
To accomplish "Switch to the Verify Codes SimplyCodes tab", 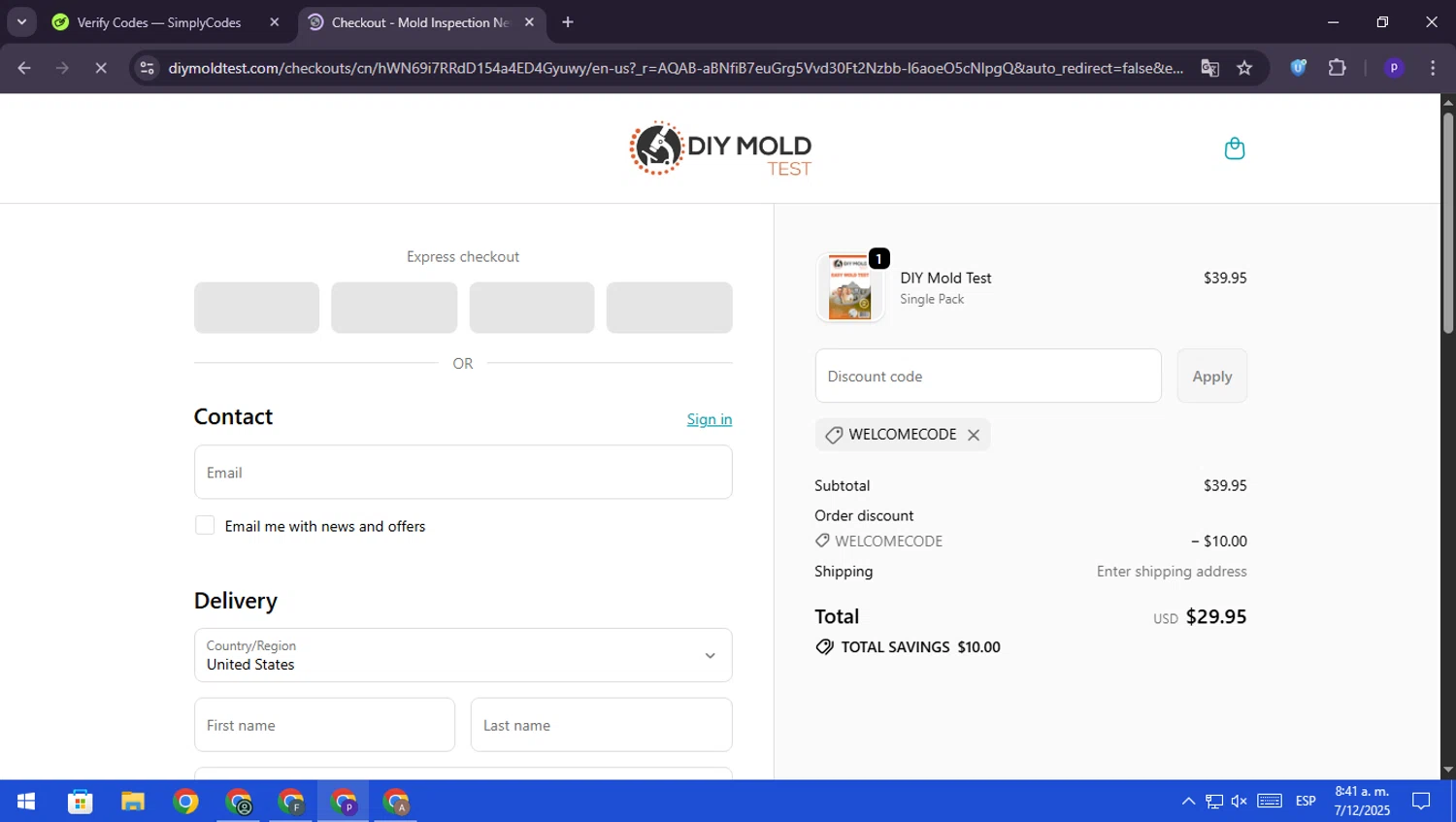I will click(x=158, y=22).
